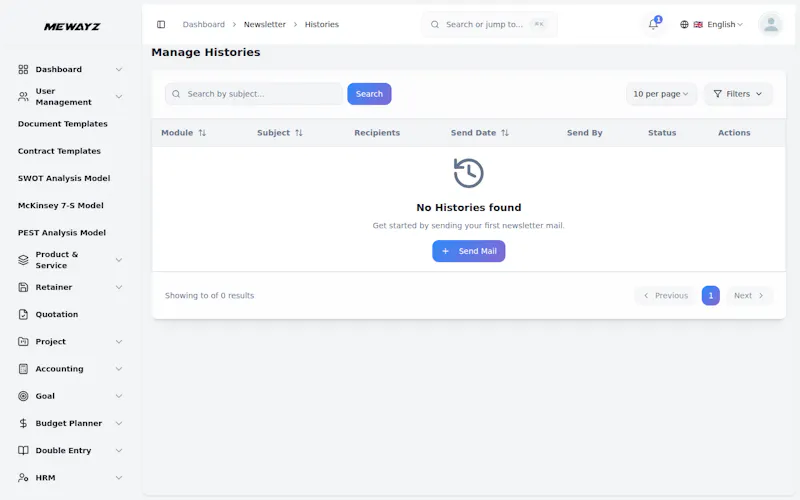Expand the Double Entry chevron

(119, 451)
